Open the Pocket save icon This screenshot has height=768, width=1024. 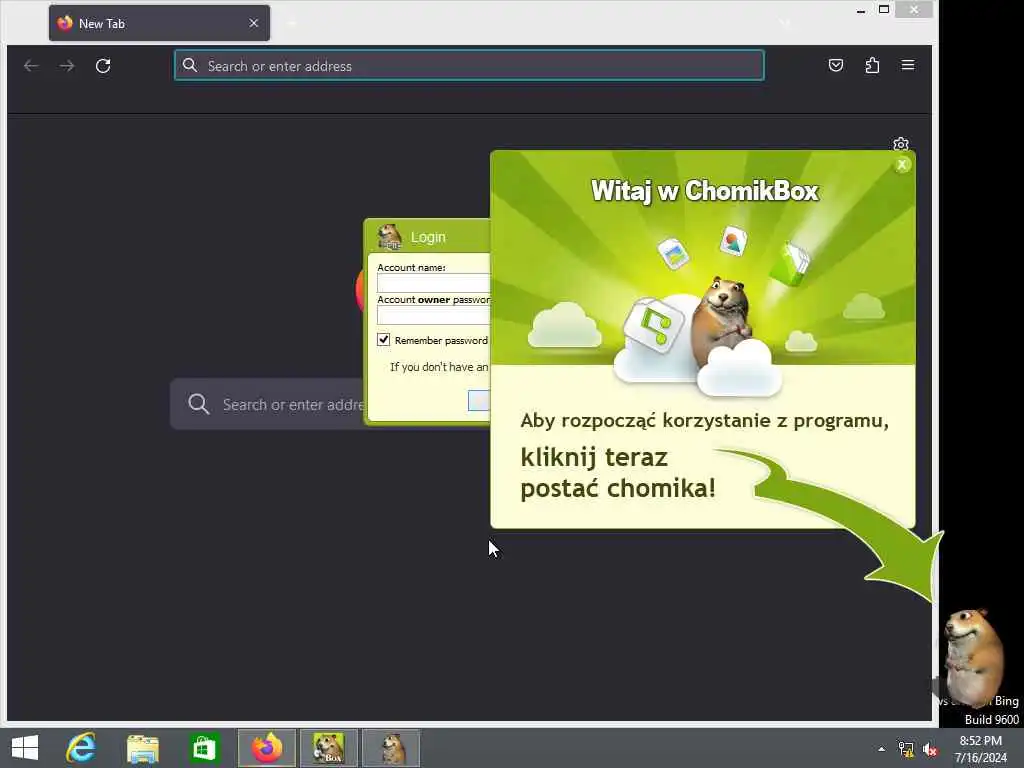[836, 65]
